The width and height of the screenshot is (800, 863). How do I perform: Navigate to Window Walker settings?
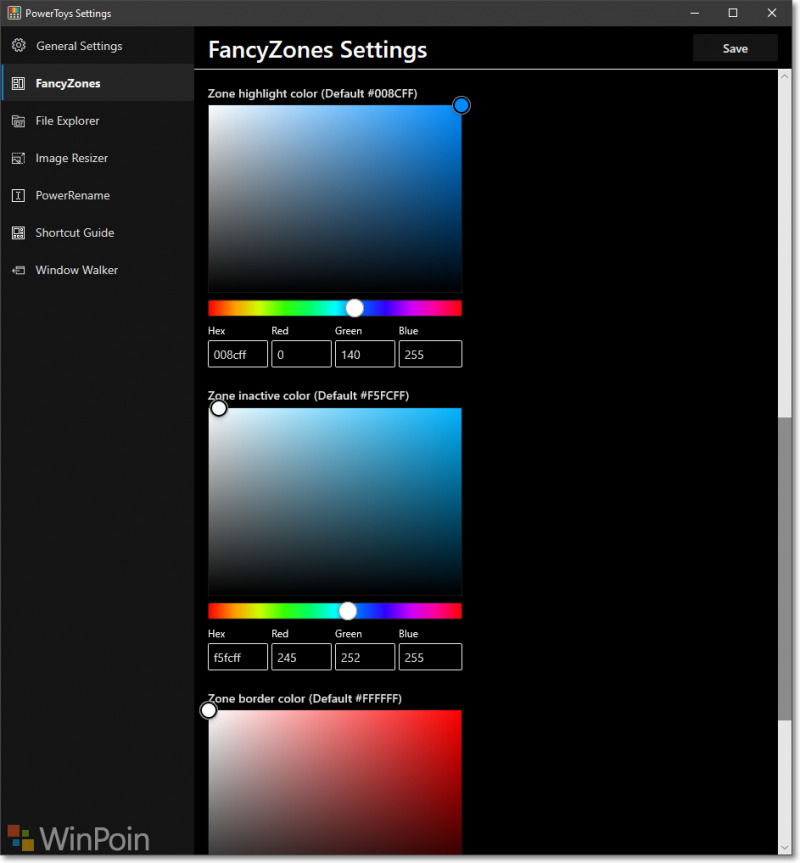(97, 270)
